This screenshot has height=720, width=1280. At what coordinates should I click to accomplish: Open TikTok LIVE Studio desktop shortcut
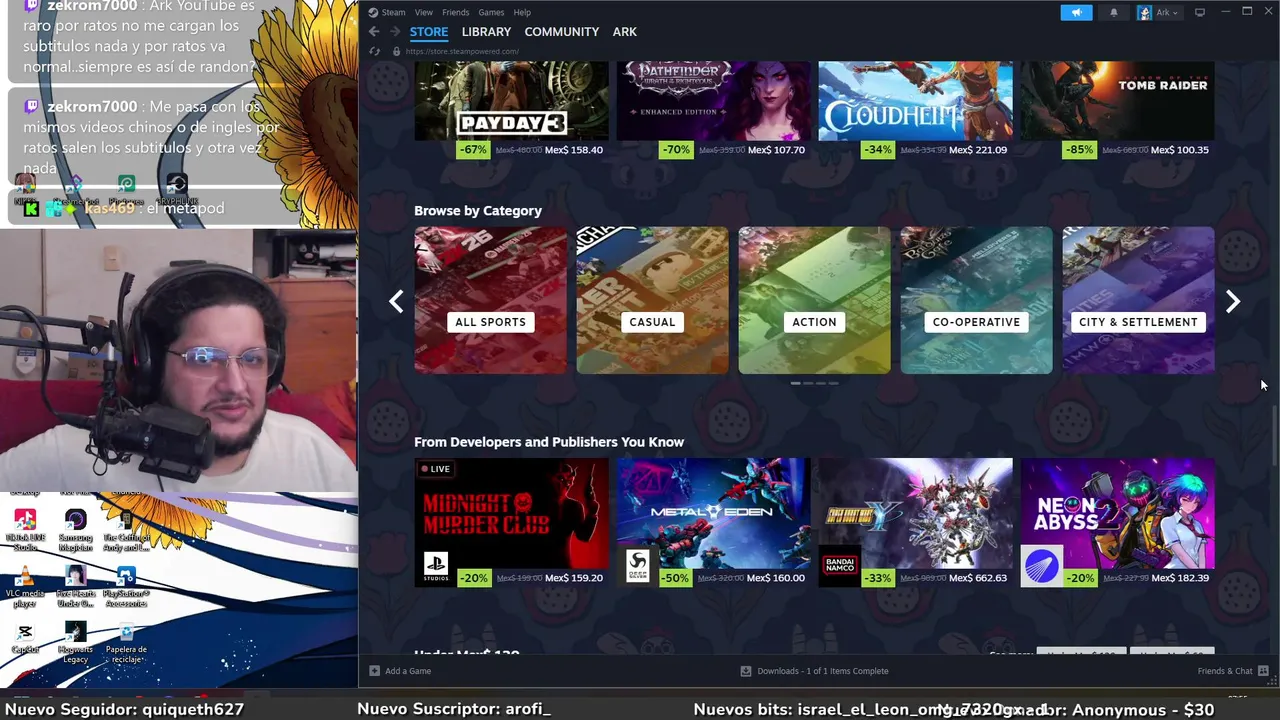[26, 530]
